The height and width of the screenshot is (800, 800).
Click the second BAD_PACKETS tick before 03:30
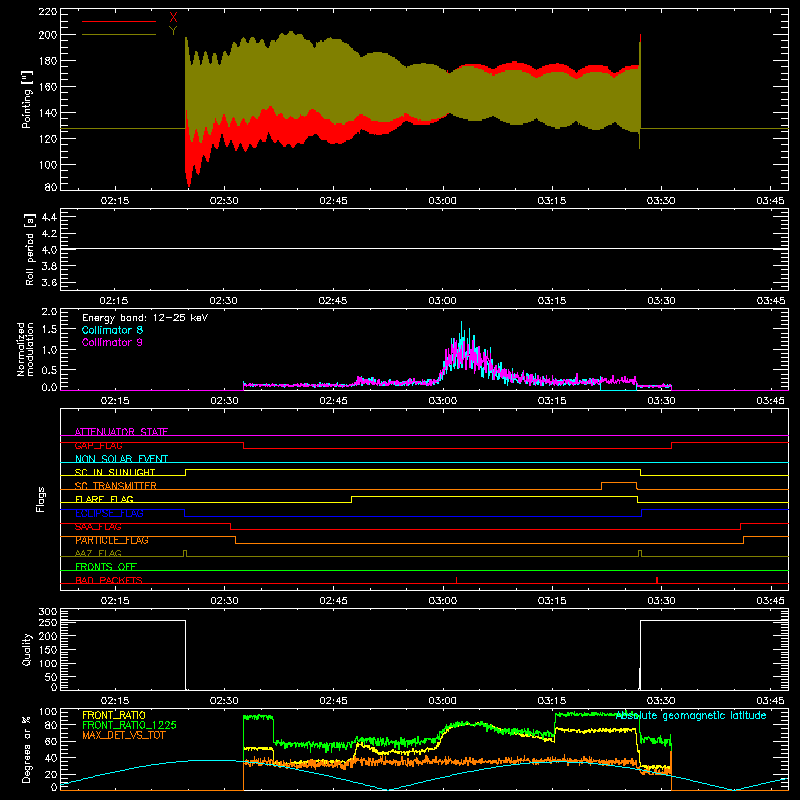tap(657, 580)
